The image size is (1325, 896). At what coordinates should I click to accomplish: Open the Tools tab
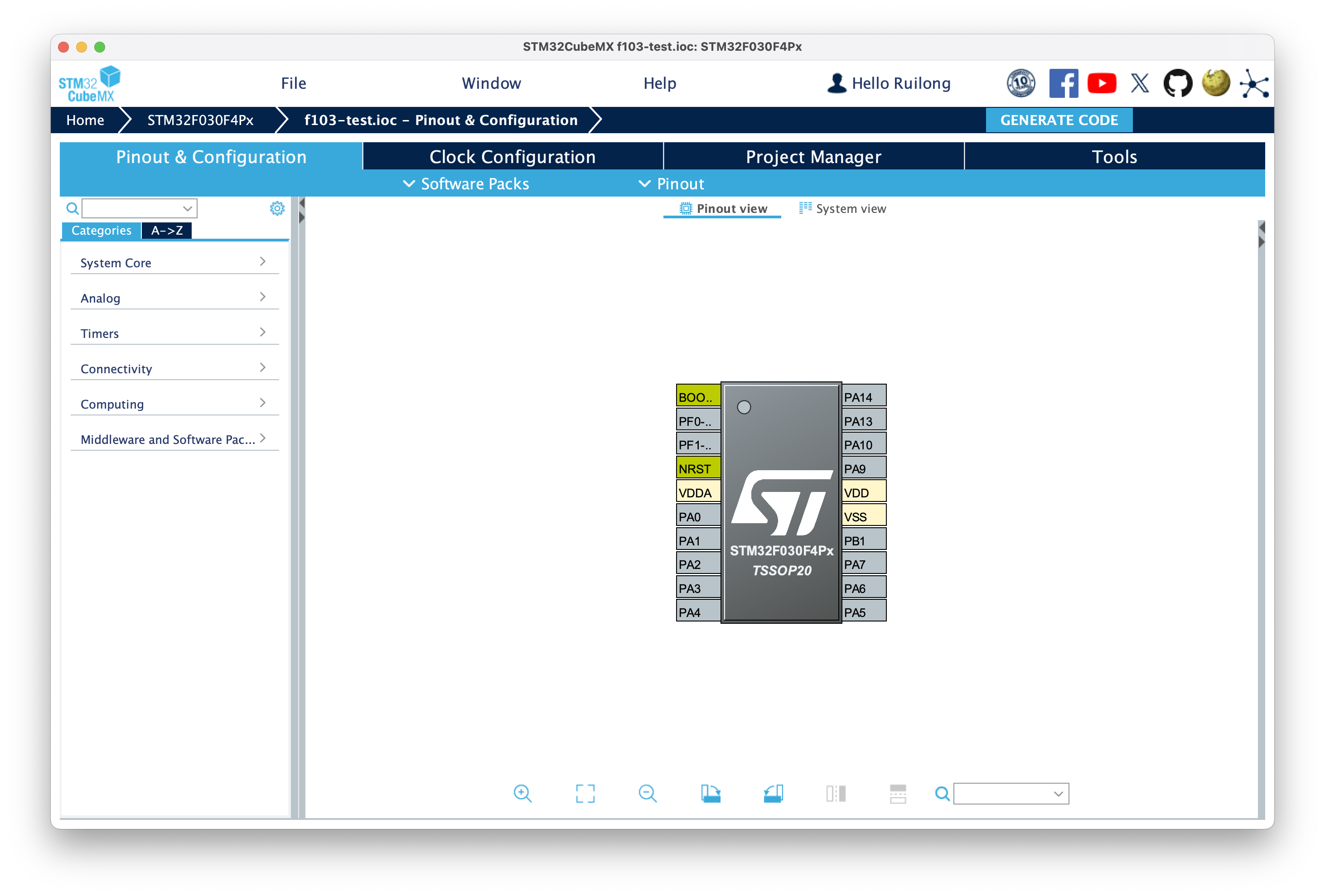[1115, 157]
